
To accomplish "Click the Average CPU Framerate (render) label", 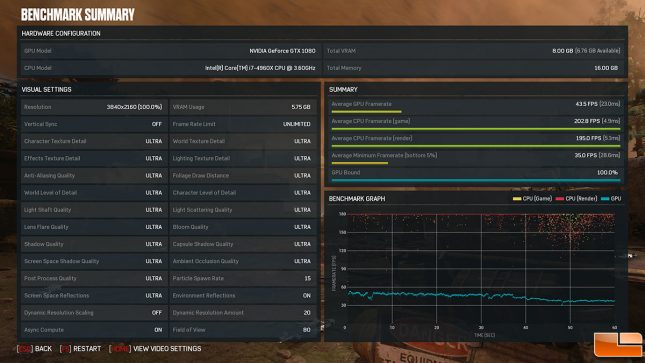I will (372, 138).
